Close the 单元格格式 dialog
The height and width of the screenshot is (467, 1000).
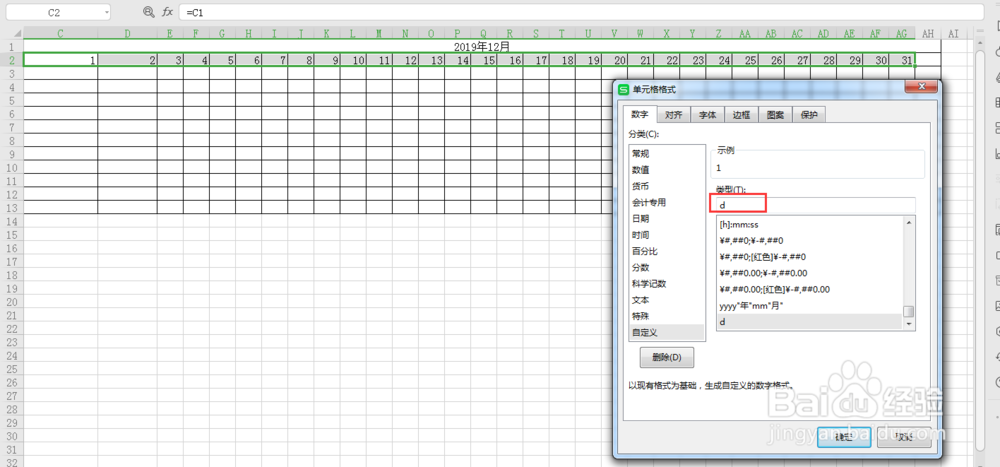pyautogui.click(x=920, y=87)
